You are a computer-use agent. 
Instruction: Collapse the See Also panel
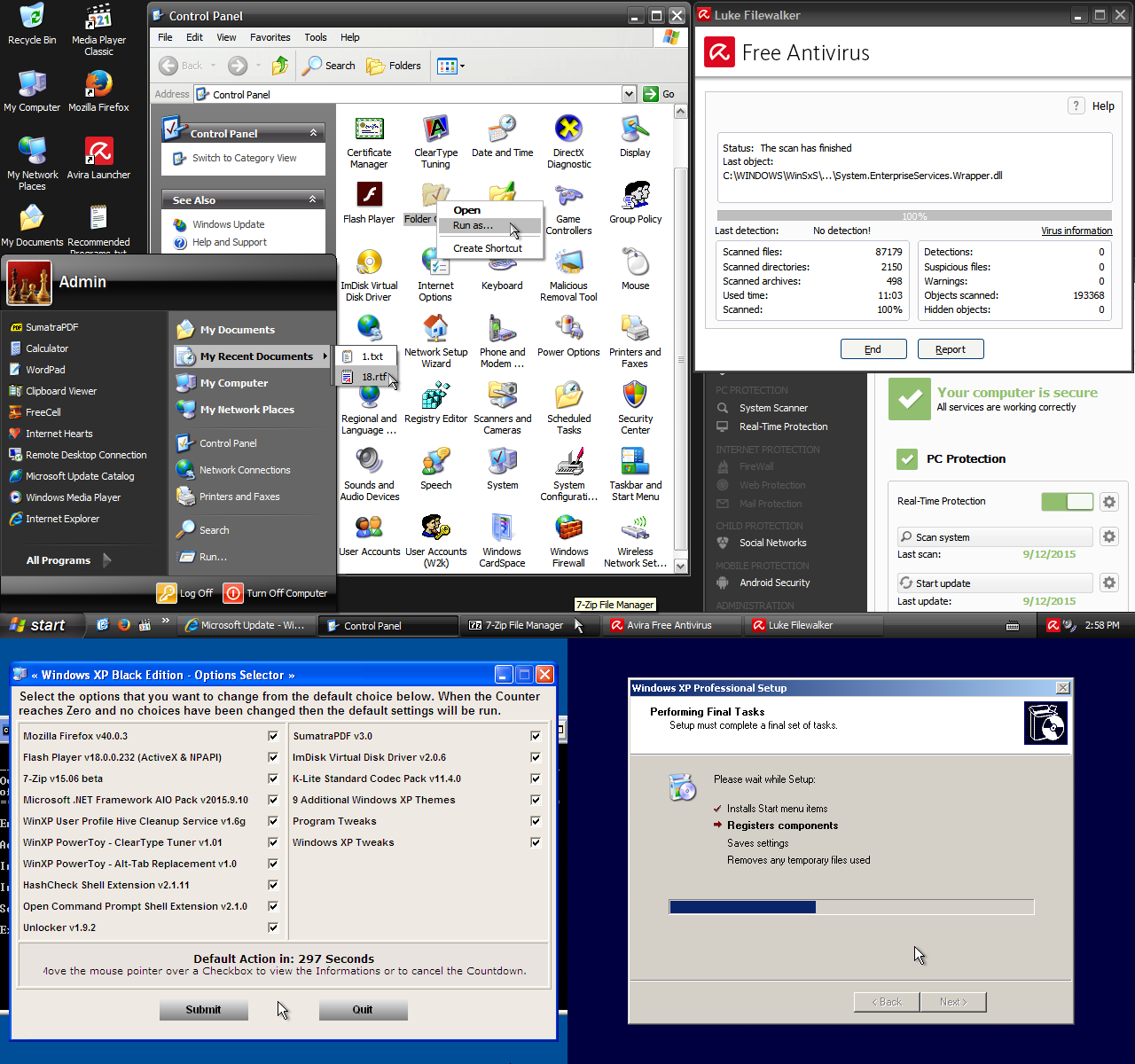pyautogui.click(x=312, y=199)
